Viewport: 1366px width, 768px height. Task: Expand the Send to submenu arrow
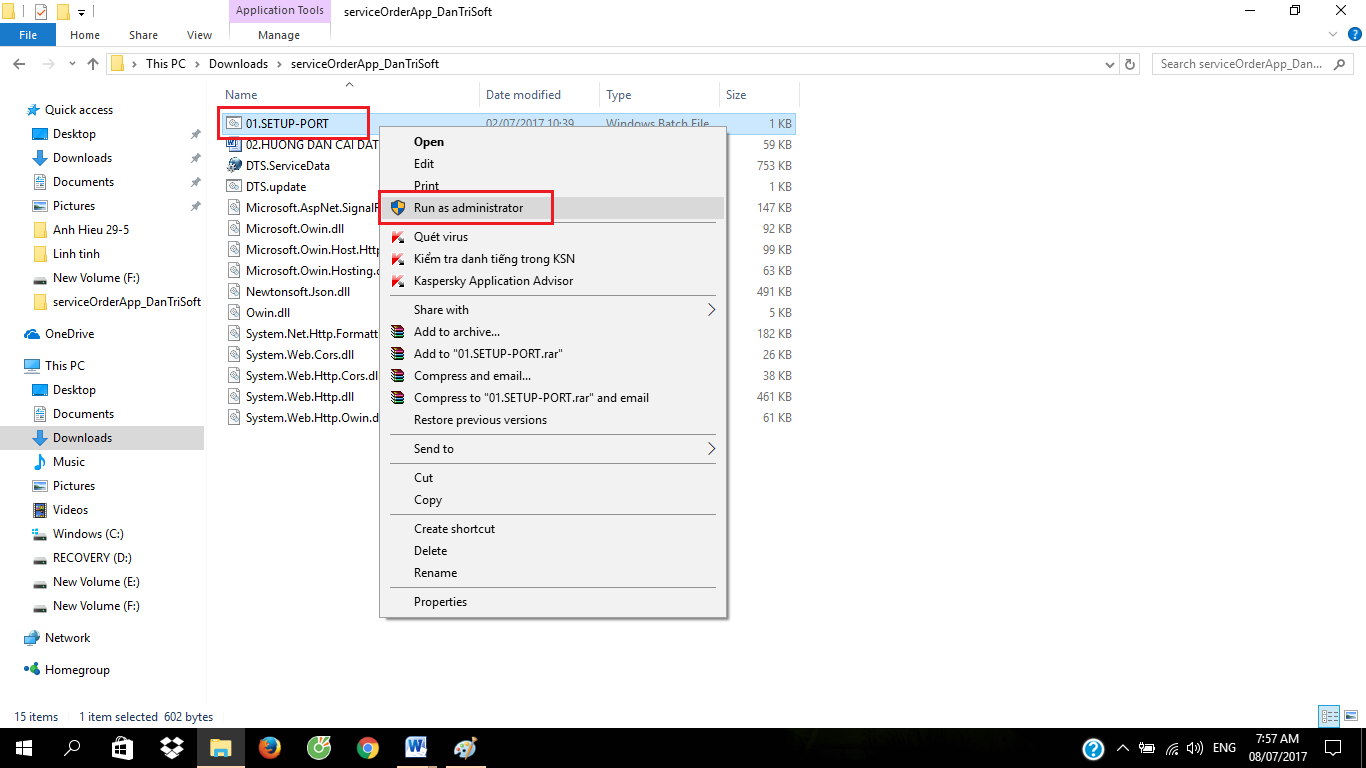pyautogui.click(x=712, y=449)
